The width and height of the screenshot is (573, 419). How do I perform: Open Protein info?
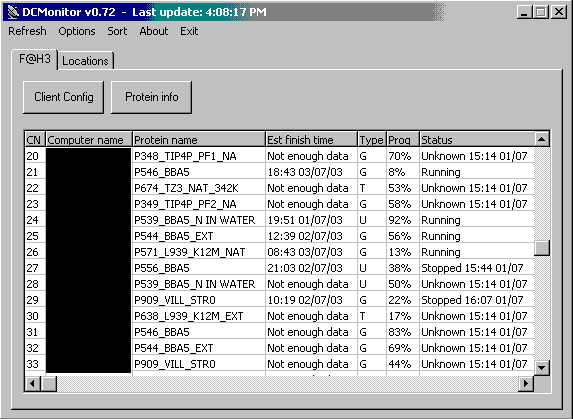pyautogui.click(x=151, y=97)
